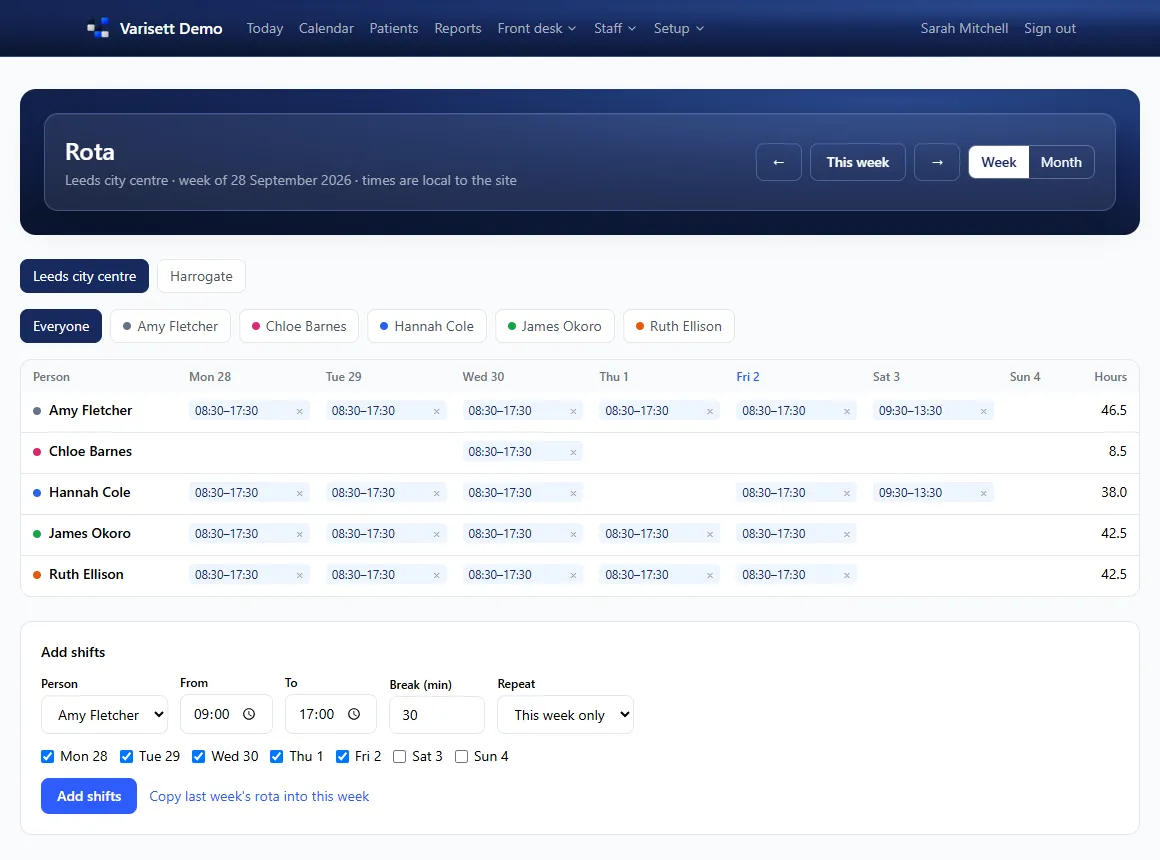Open the To time clock picker
This screenshot has height=860, width=1160.
coord(354,714)
